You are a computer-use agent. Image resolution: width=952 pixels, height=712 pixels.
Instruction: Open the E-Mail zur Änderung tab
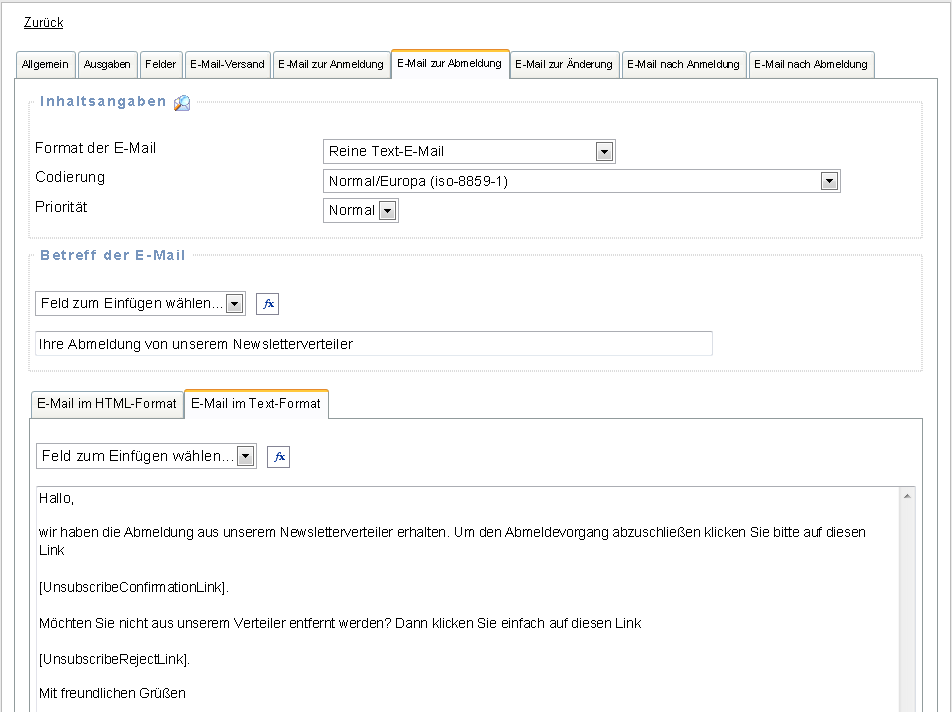click(x=564, y=64)
